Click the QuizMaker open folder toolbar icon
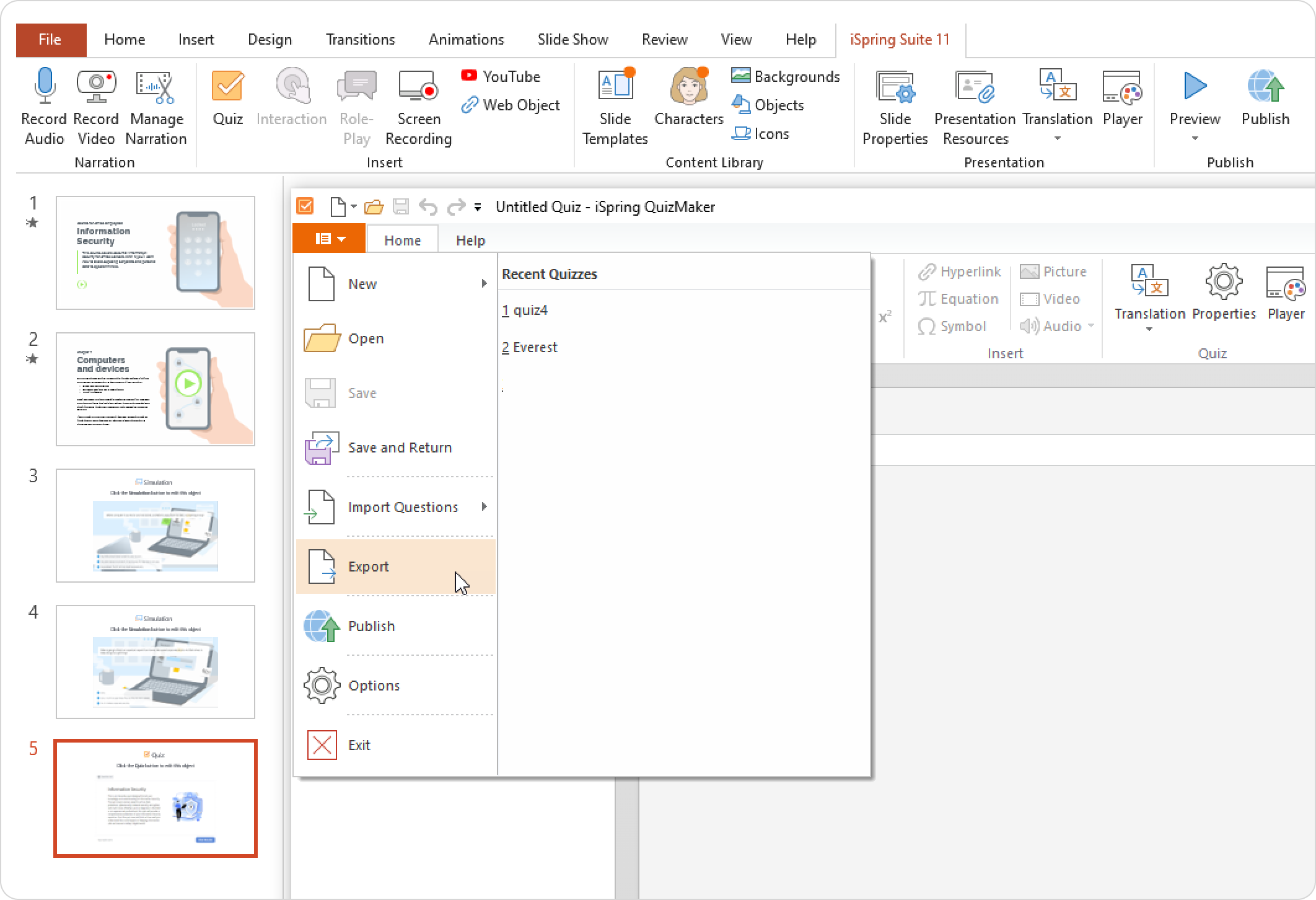This screenshot has height=900, width=1316. [374, 206]
